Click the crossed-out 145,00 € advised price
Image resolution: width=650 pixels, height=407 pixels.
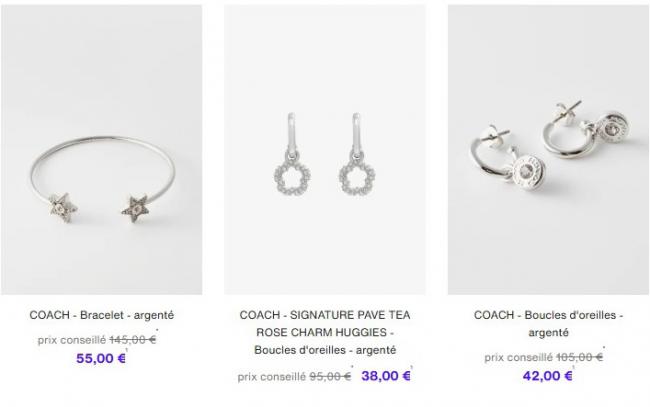[x=133, y=340]
